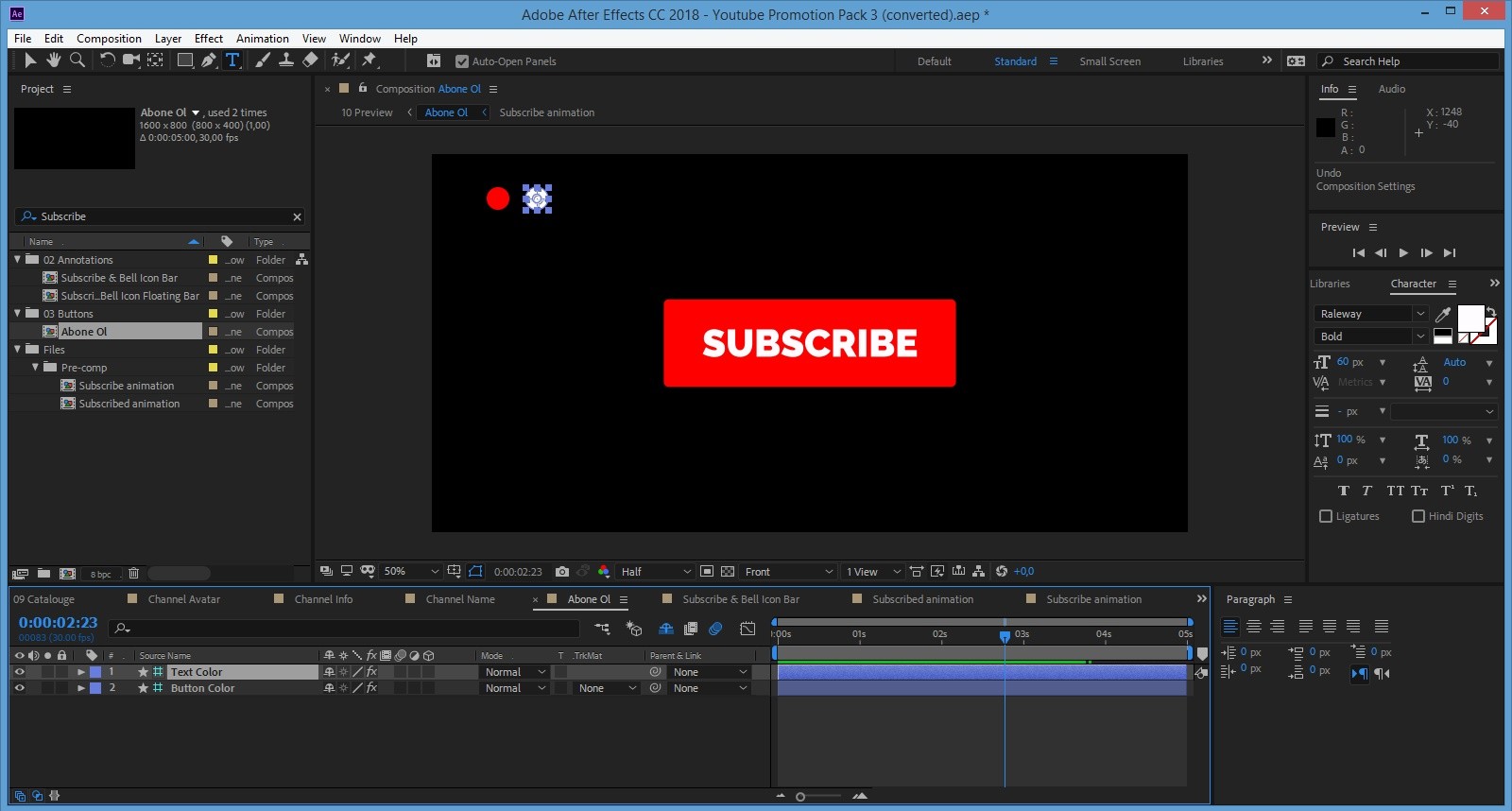Open 1 View layout dropdown
This screenshot has width=1512, height=811.
click(873, 571)
